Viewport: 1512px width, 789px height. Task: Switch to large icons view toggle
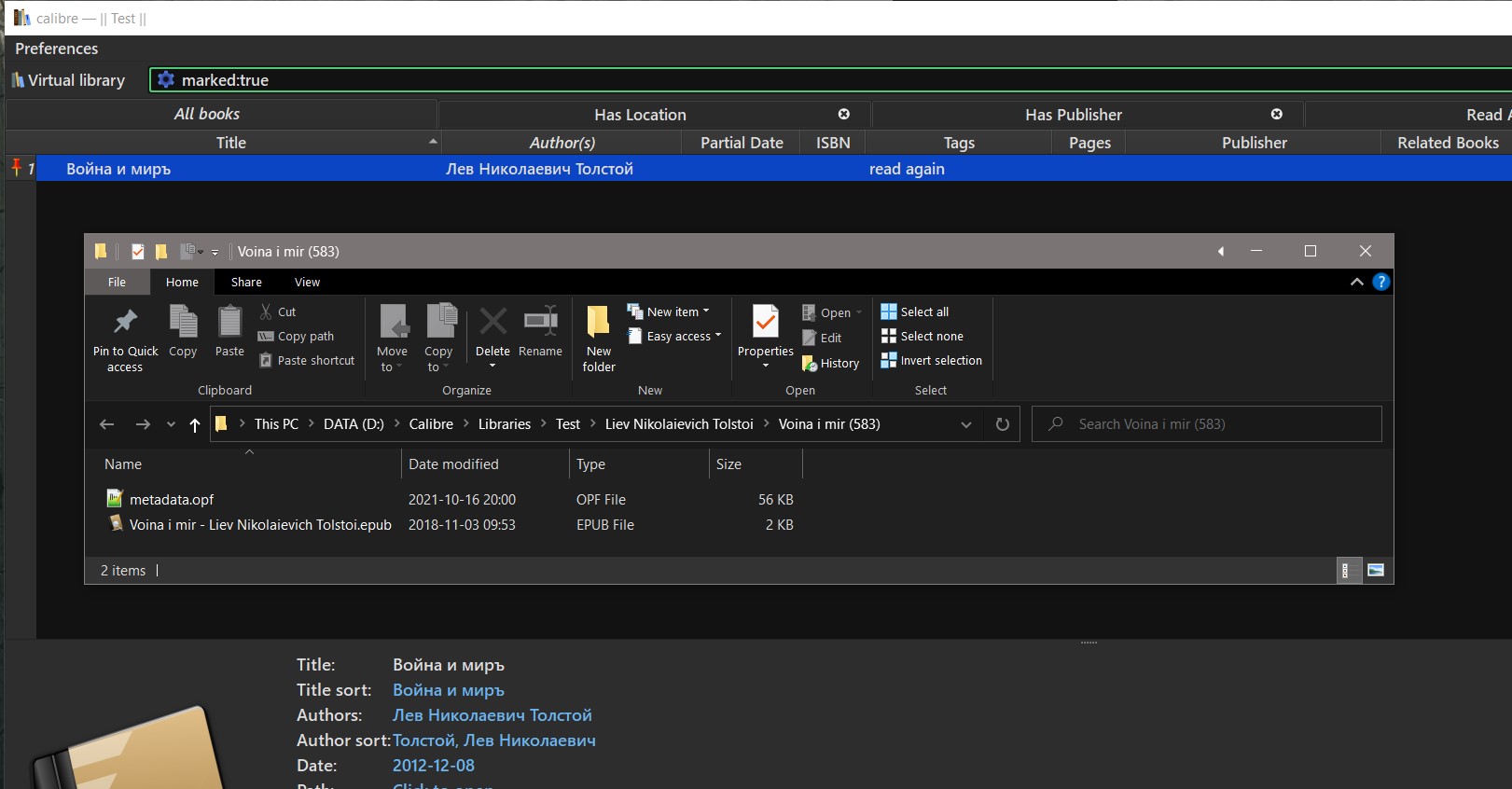click(1376, 570)
